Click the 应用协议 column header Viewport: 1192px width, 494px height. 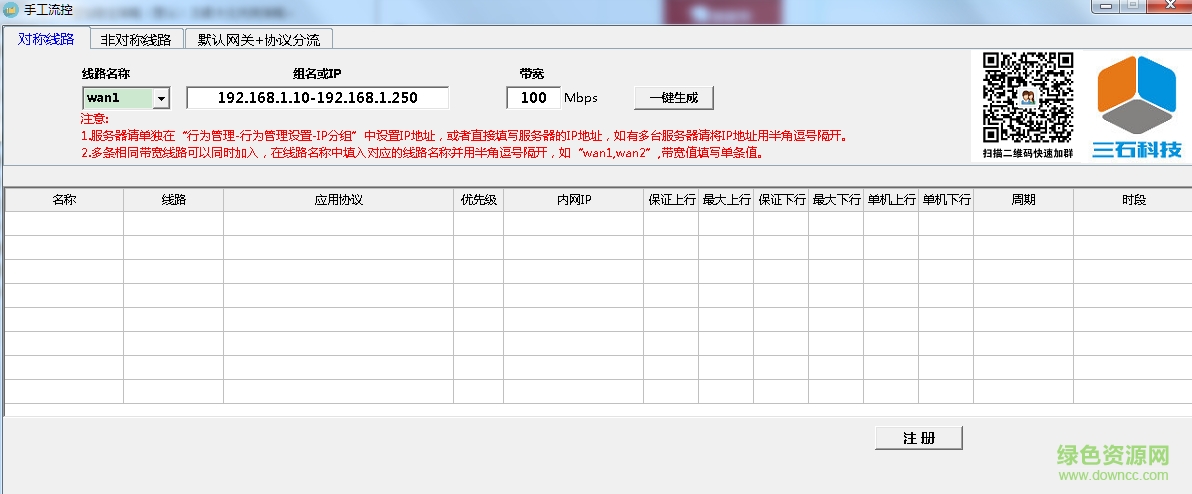(338, 200)
